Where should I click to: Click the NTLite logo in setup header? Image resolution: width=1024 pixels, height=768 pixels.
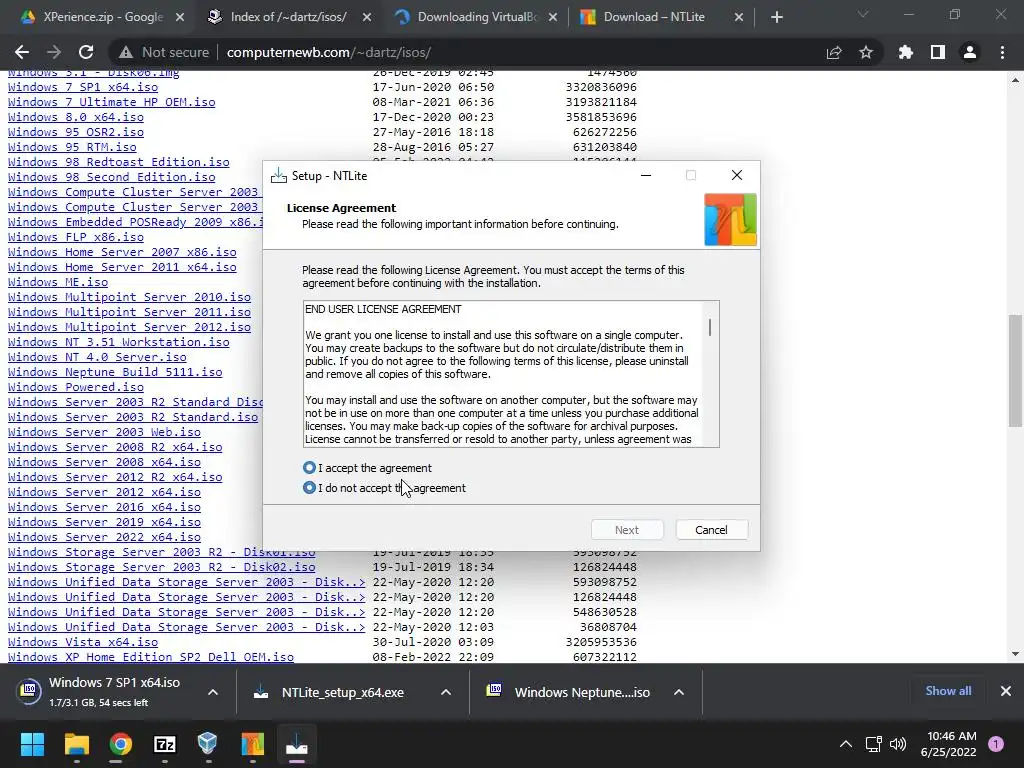point(730,219)
